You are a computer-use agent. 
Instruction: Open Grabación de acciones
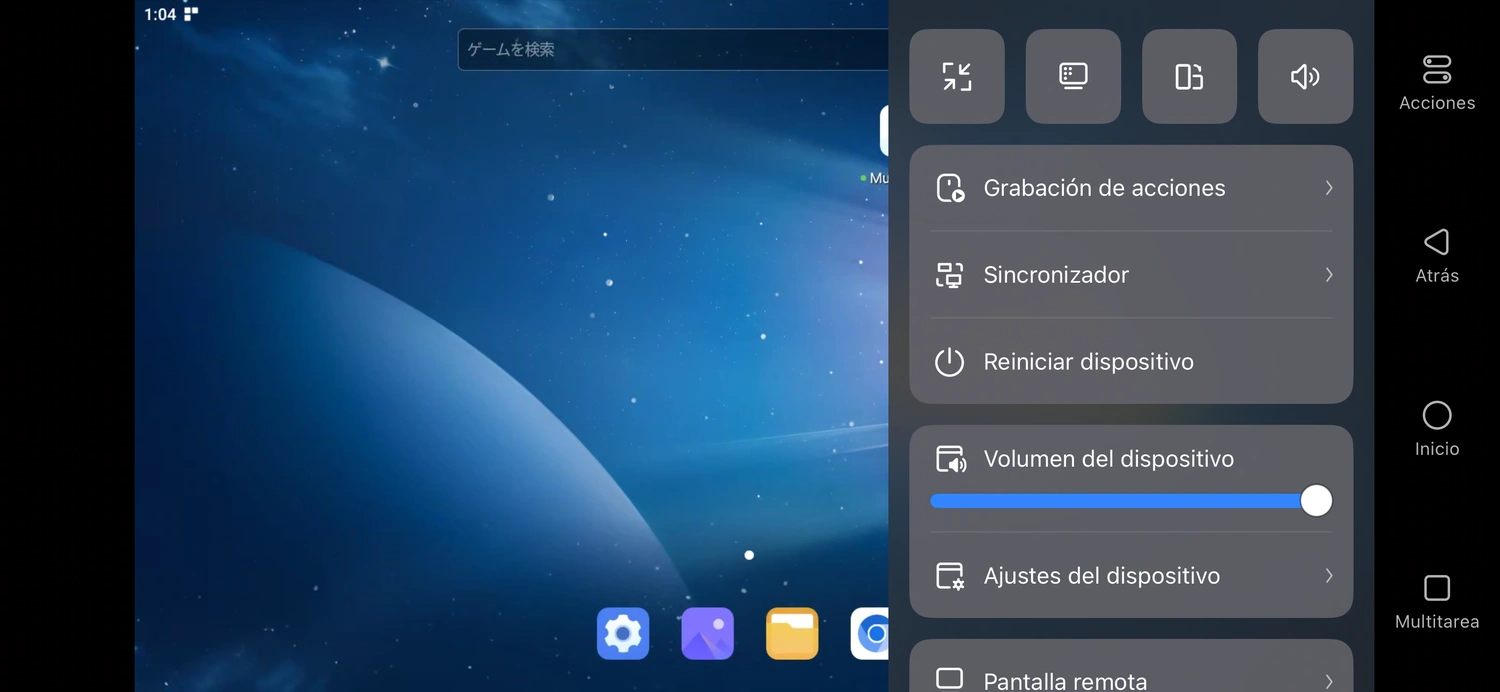[1131, 188]
